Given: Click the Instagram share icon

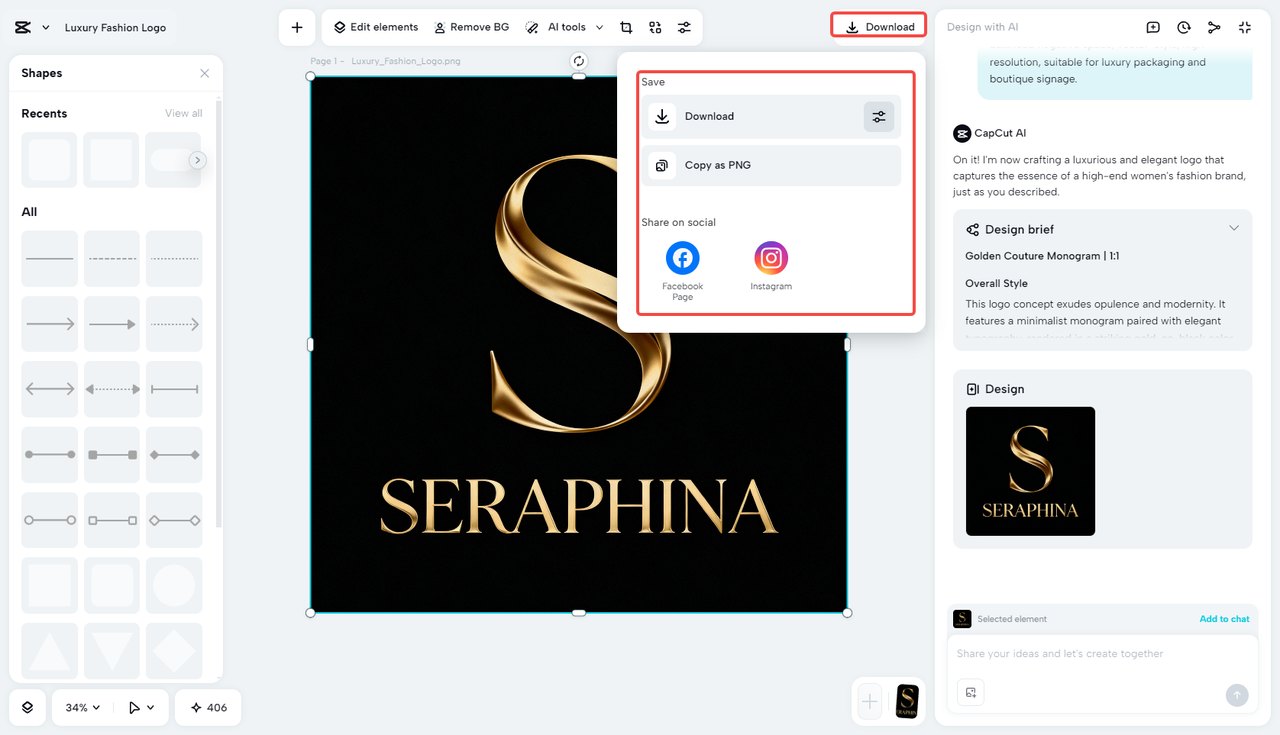Looking at the screenshot, I should 771,258.
